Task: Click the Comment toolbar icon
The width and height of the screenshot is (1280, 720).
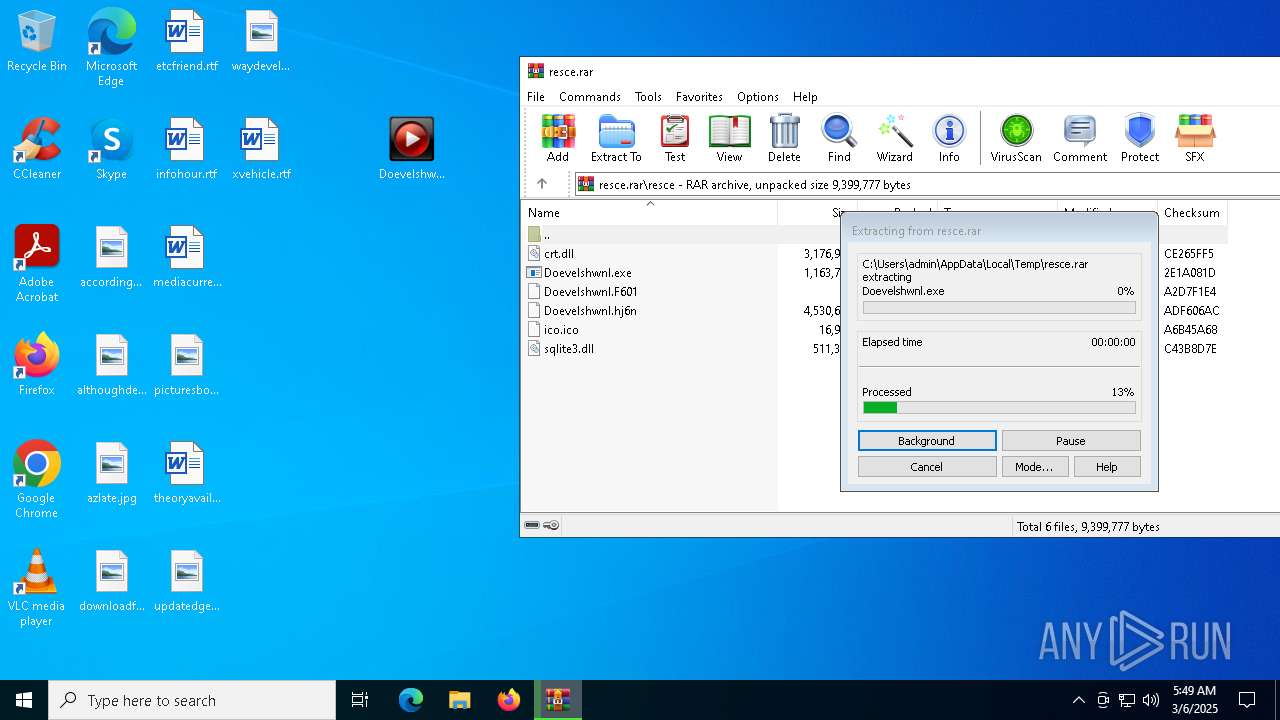Action: (x=1080, y=138)
